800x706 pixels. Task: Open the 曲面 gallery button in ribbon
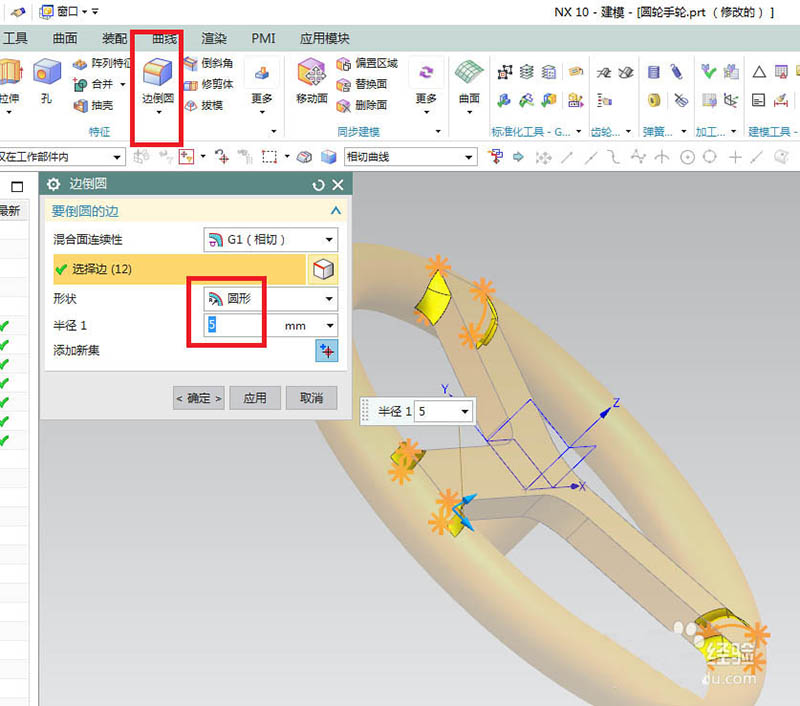469,86
